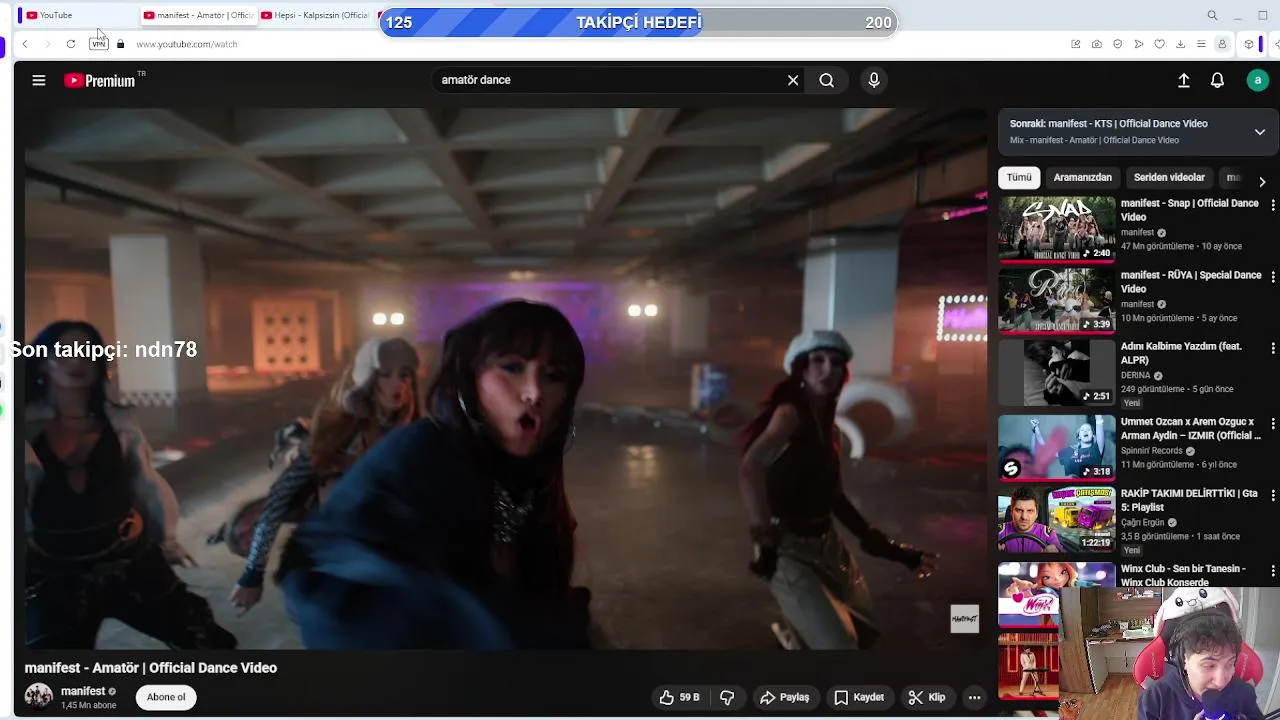Image resolution: width=1280 pixels, height=720 pixels.
Task: Start voice search with the microphone
Action: 874,80
